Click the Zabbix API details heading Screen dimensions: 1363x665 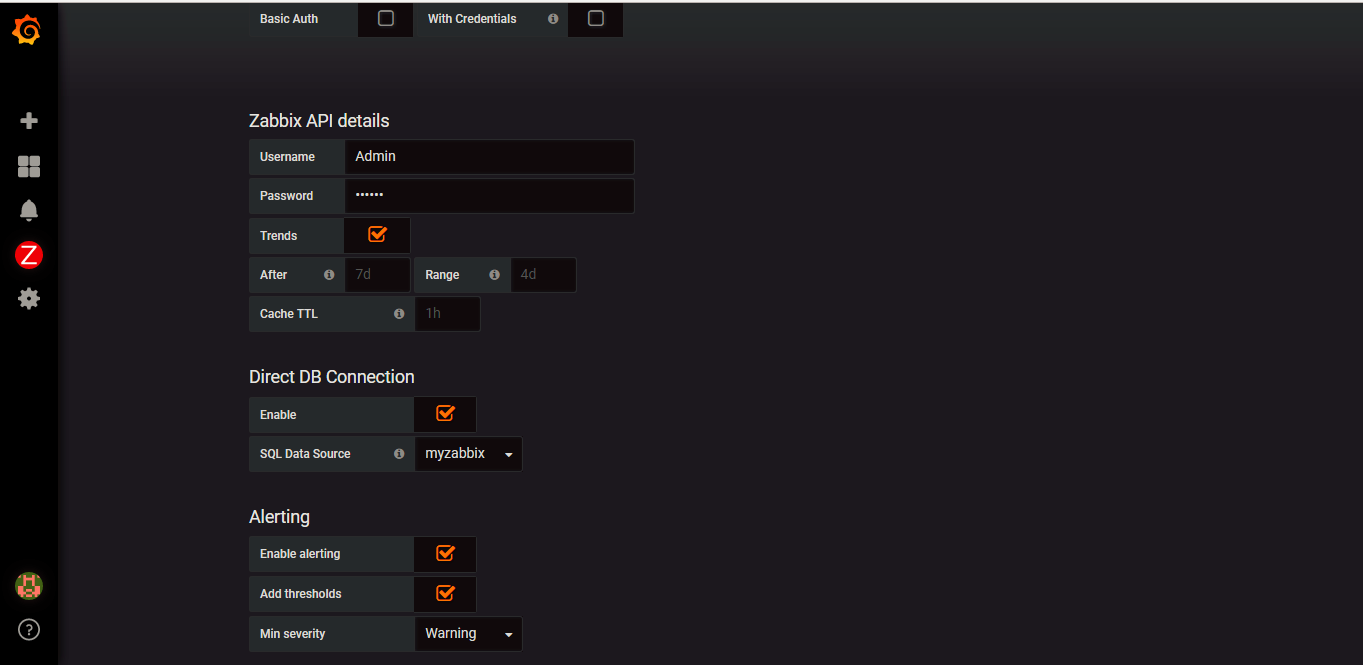[x=319, y=121]
